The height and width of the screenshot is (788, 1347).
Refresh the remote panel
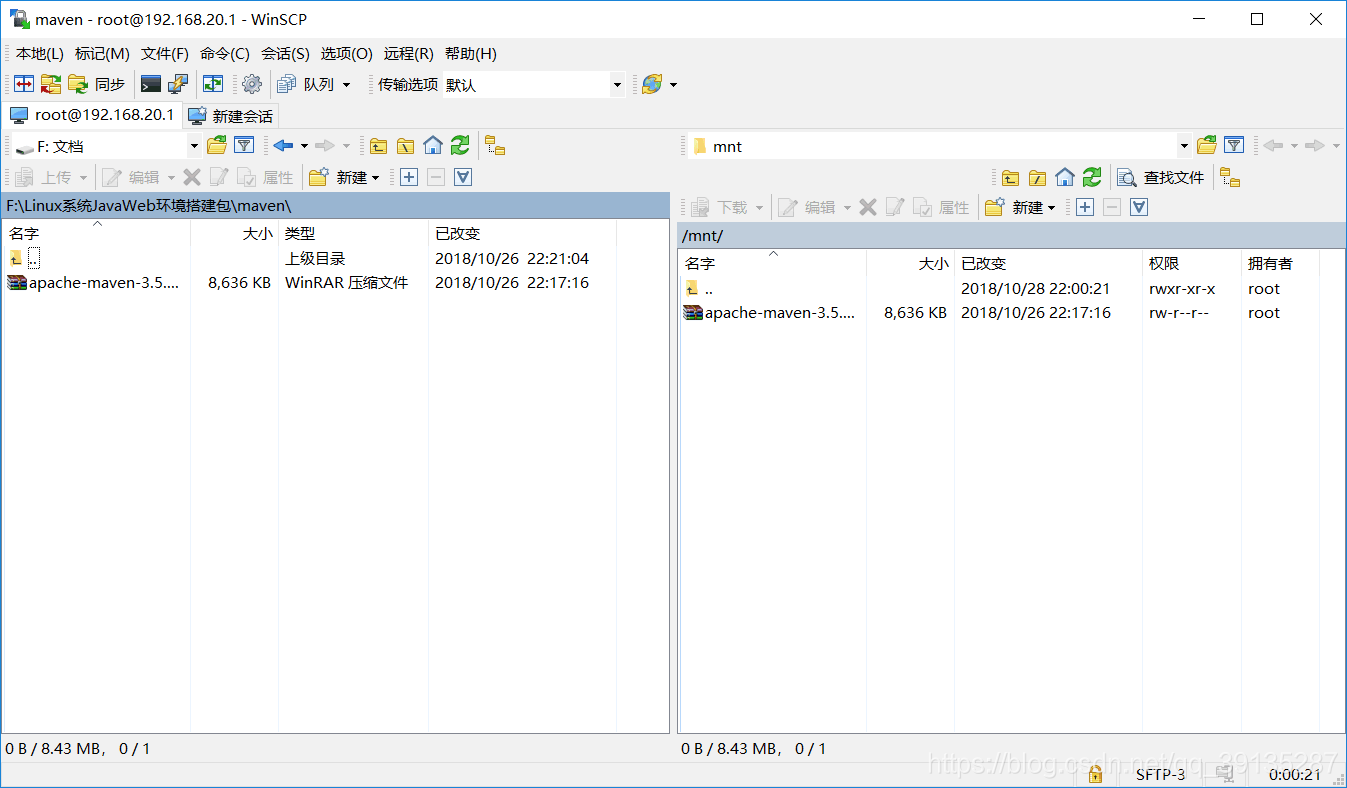1092,177
